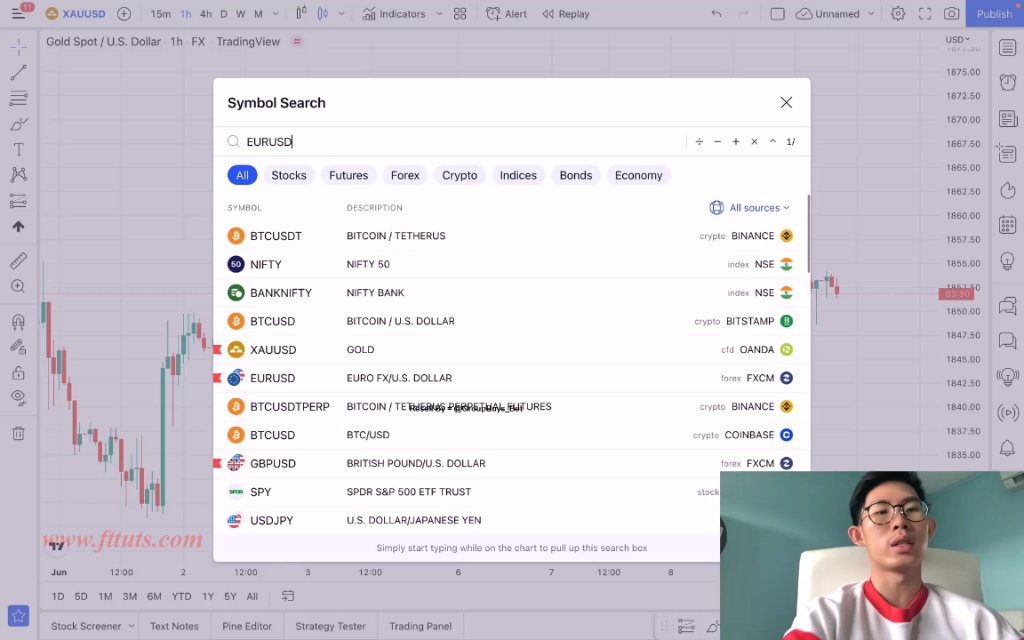Open the alerts clock icon in sidebar
The width and height of the screenshot is (1024, 640).
[1008, 82]
